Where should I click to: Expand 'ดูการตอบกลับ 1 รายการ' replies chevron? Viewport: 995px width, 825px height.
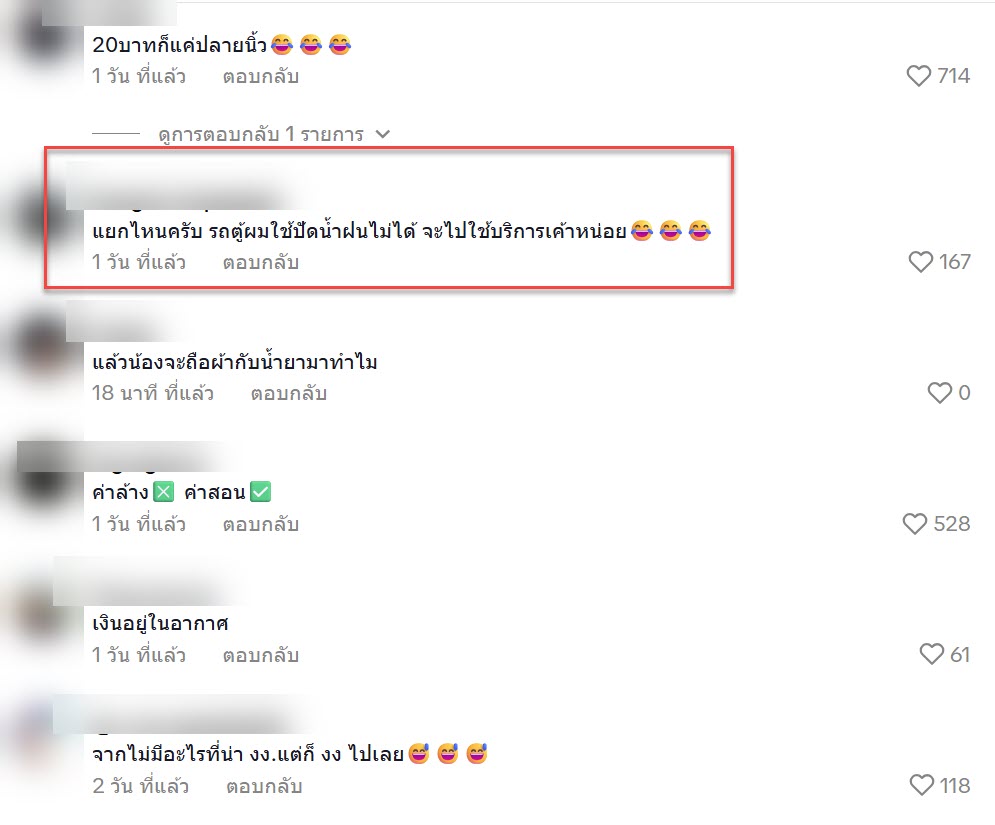(383, 135)
